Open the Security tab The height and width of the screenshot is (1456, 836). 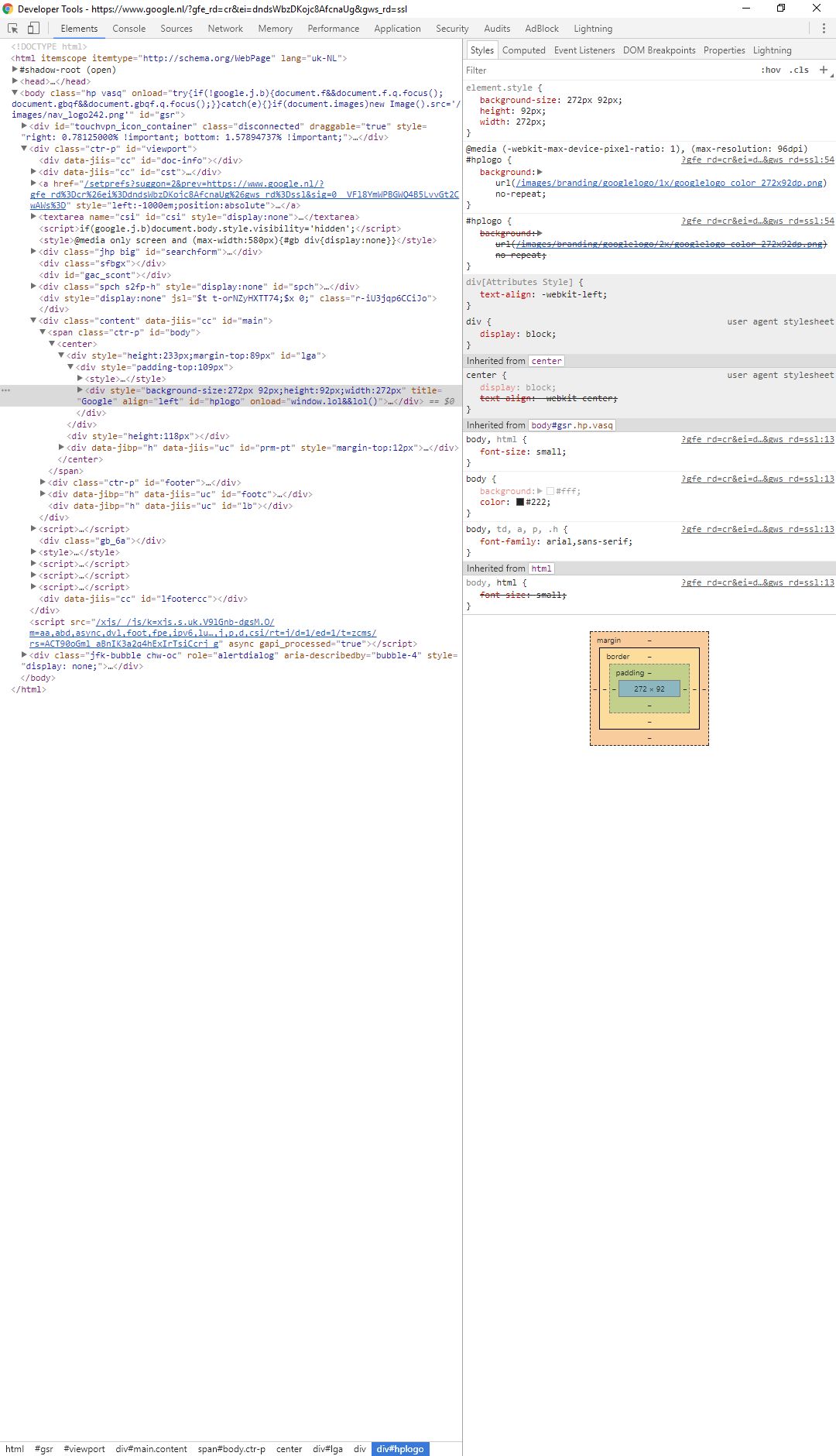452,29
